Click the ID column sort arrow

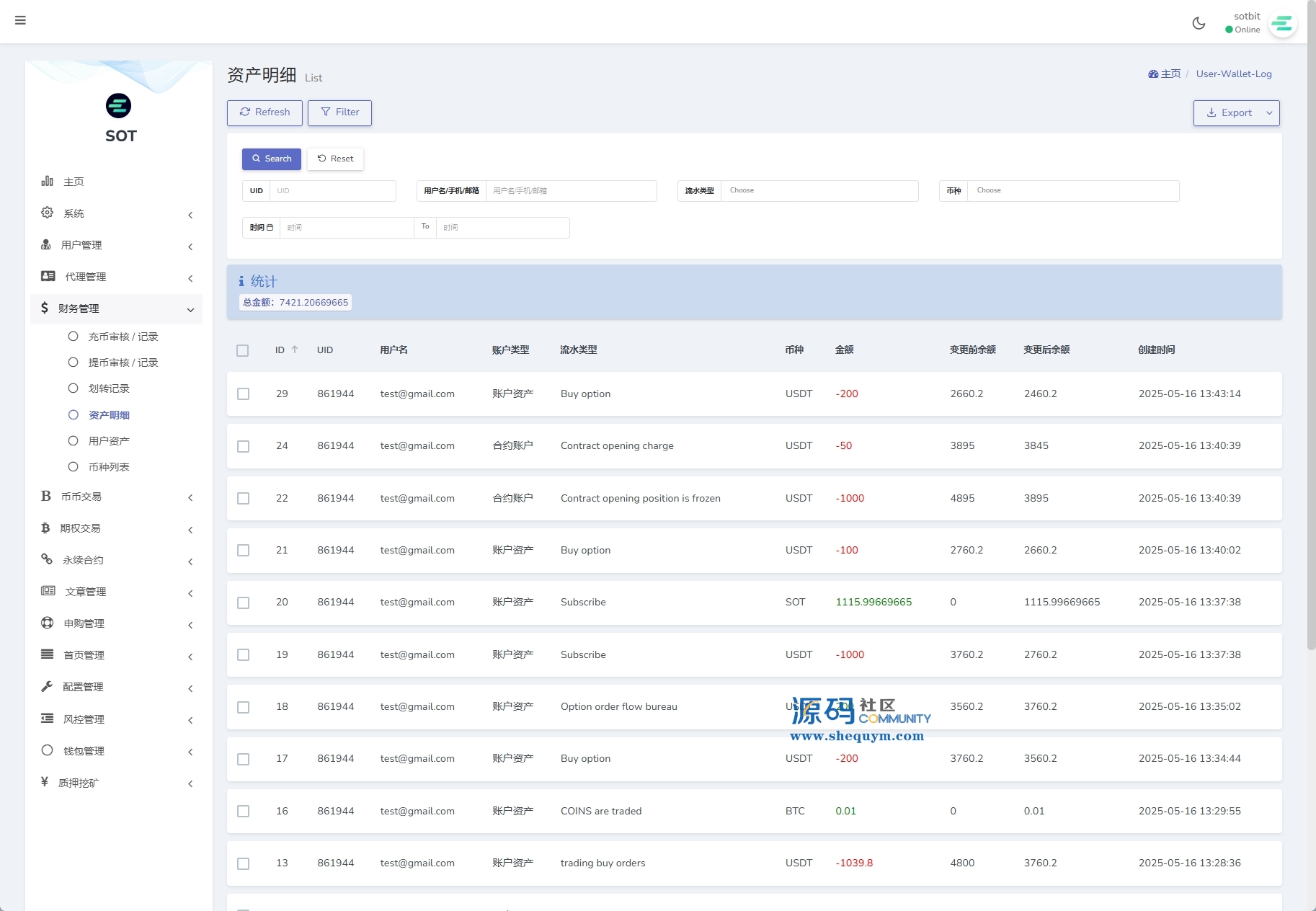click(x=295, y=350)
